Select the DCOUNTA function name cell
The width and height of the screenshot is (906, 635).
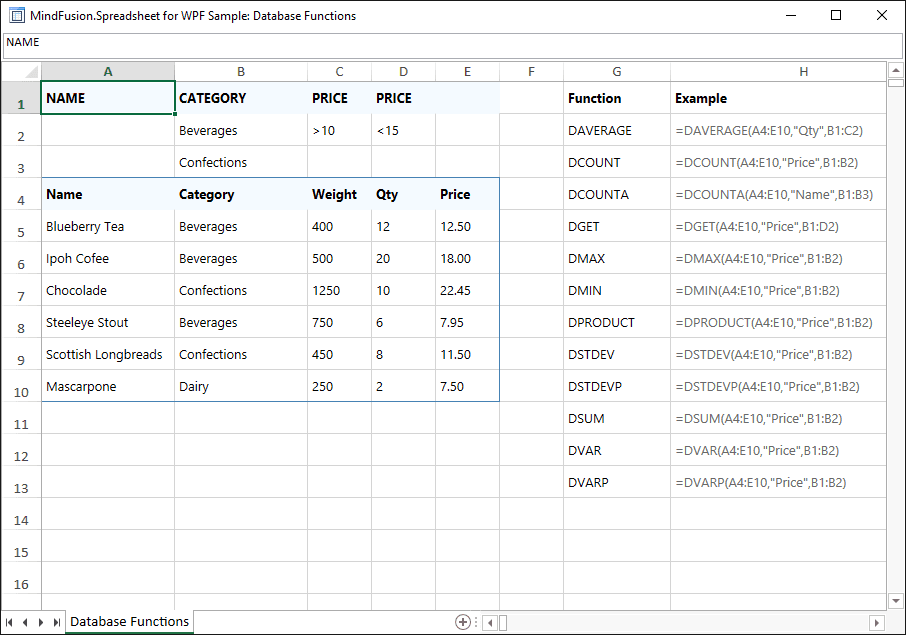click(x=617, y=194)
